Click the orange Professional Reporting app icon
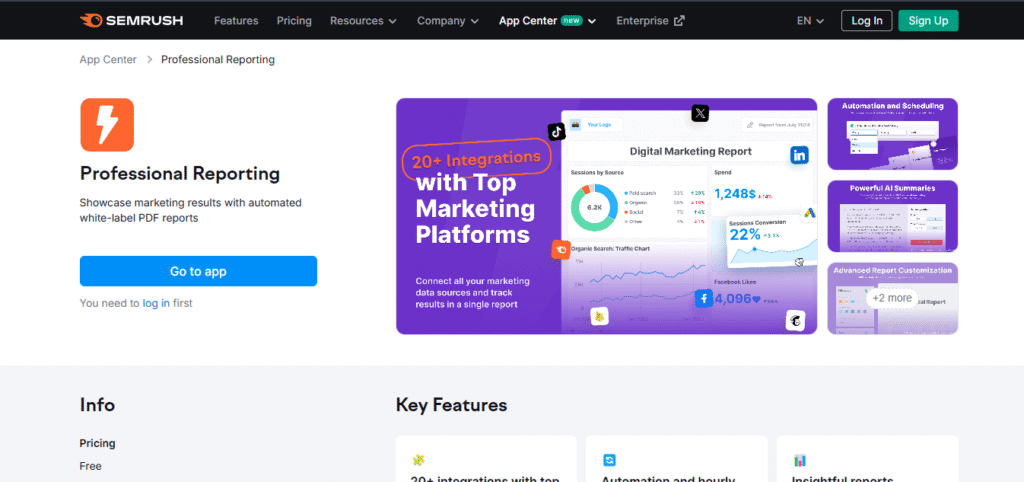The image size is (1024, 482). (107, 125)
